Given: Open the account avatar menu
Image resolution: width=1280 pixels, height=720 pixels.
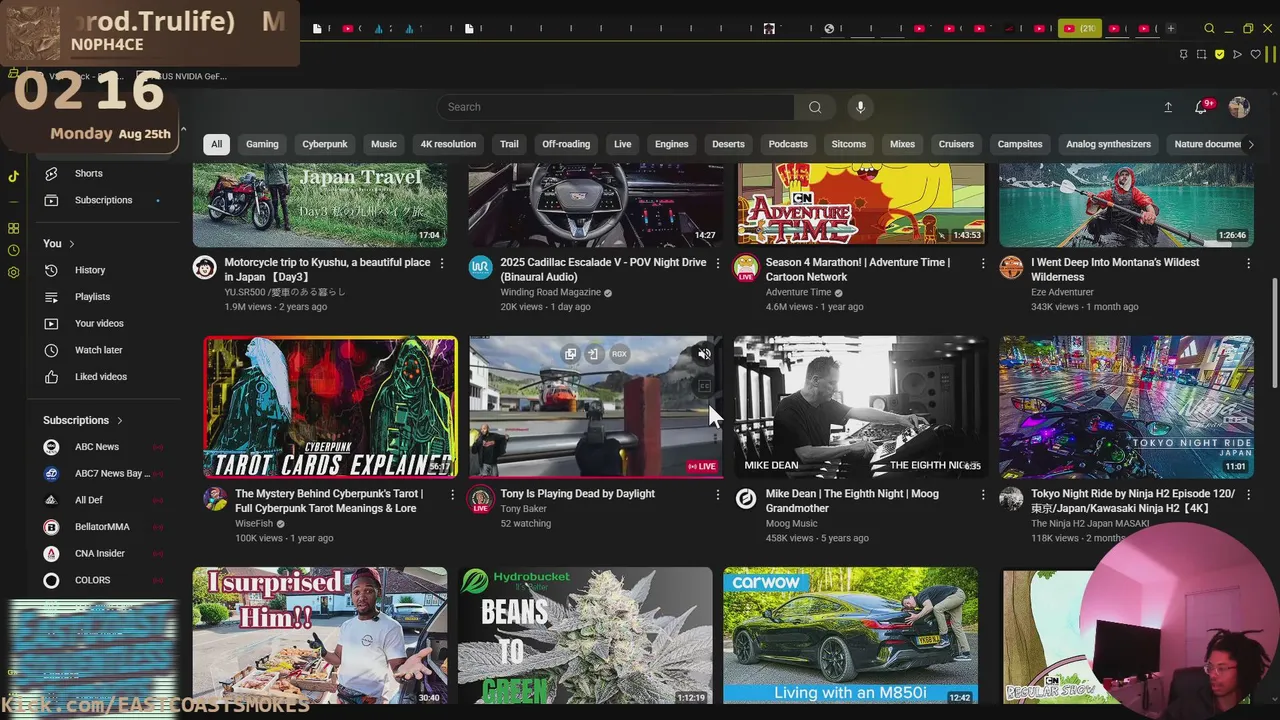Looking at the screenshot, I should [1239, 107].
